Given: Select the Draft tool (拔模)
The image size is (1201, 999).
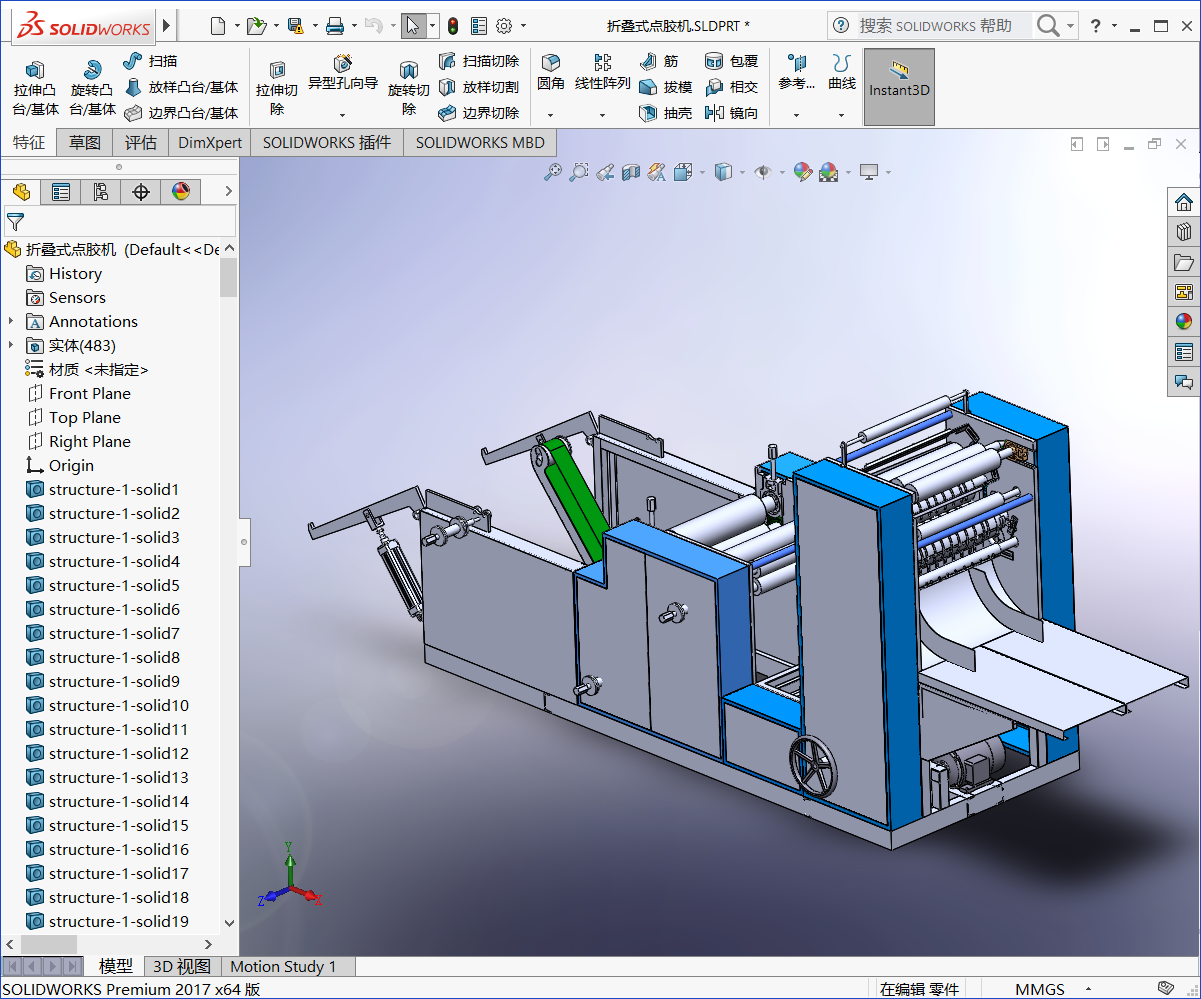Looking at the screenshot, I should click(666, 87).
